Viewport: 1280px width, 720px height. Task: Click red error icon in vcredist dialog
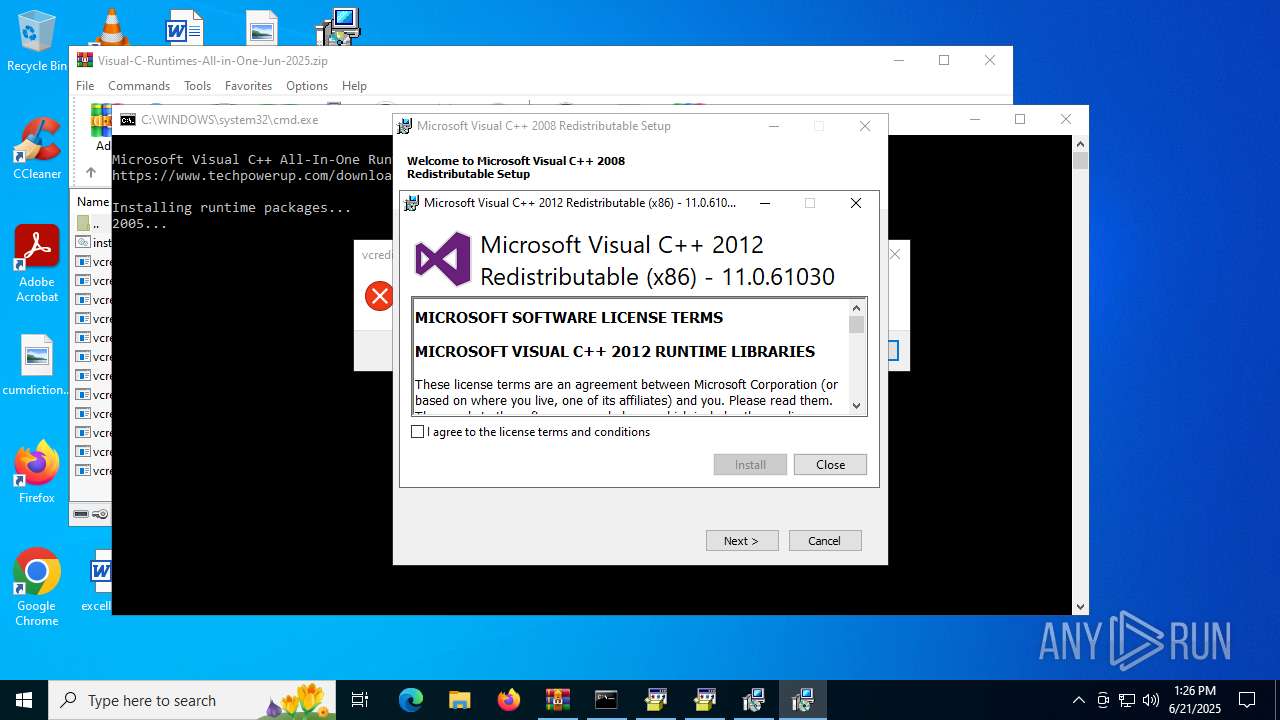tap(379, 296)
